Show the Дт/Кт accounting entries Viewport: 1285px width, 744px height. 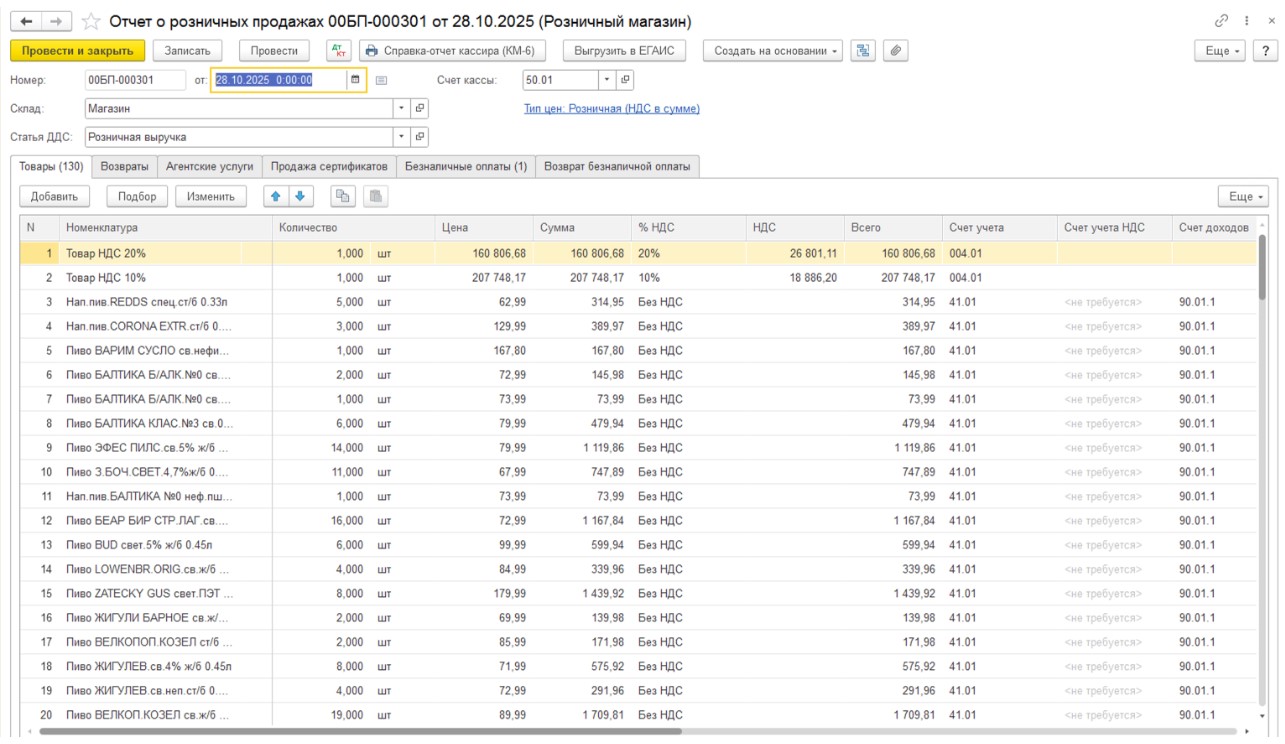[339, 51]
